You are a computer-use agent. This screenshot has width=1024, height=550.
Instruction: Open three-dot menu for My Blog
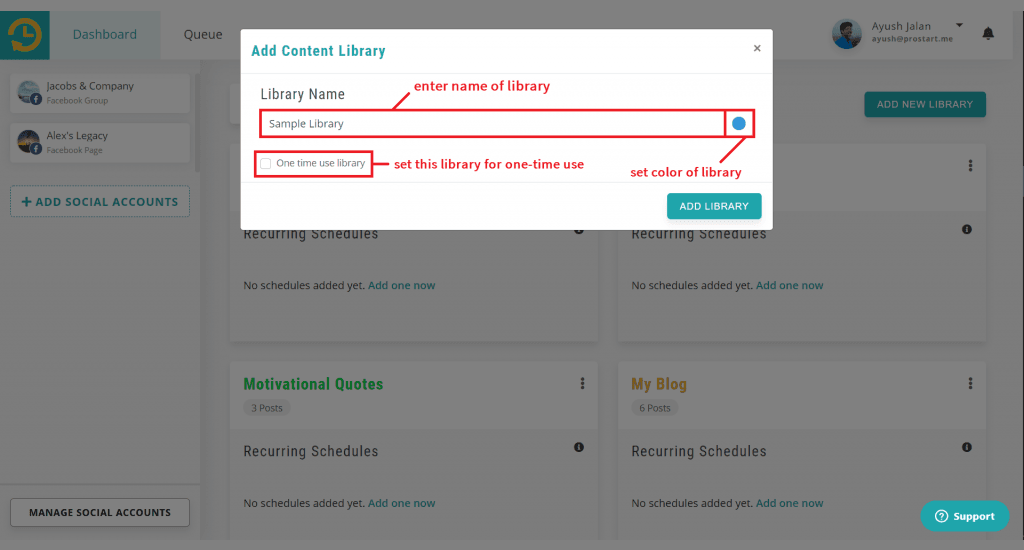click(970, 383)
